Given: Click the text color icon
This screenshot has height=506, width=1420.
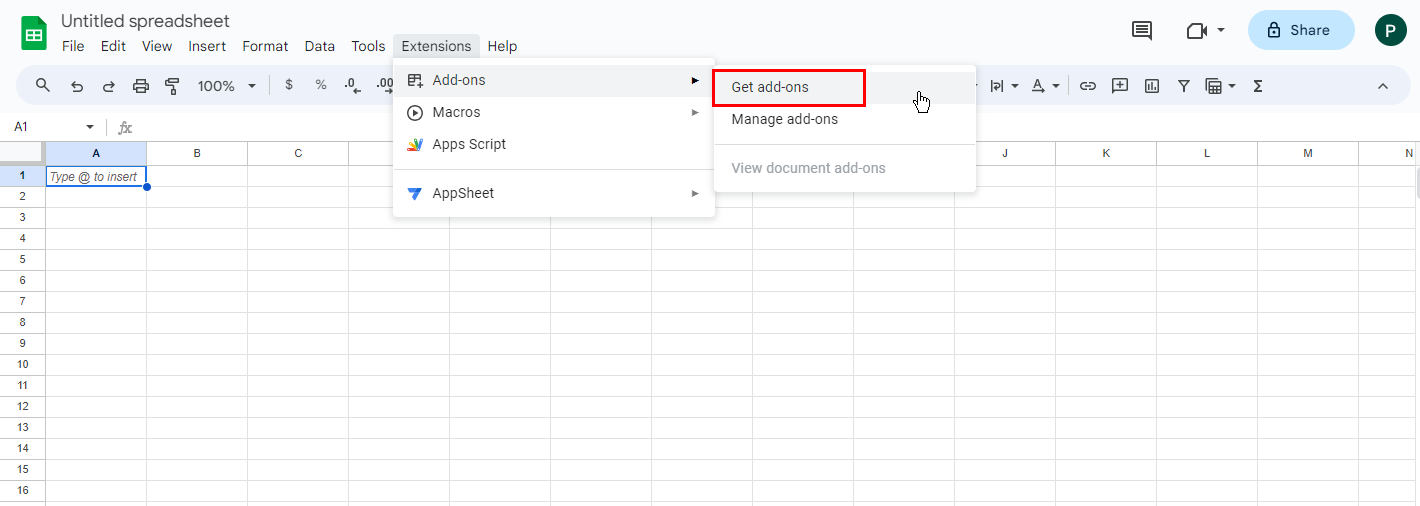Looking at the screenshot, I should [1038, 86].
